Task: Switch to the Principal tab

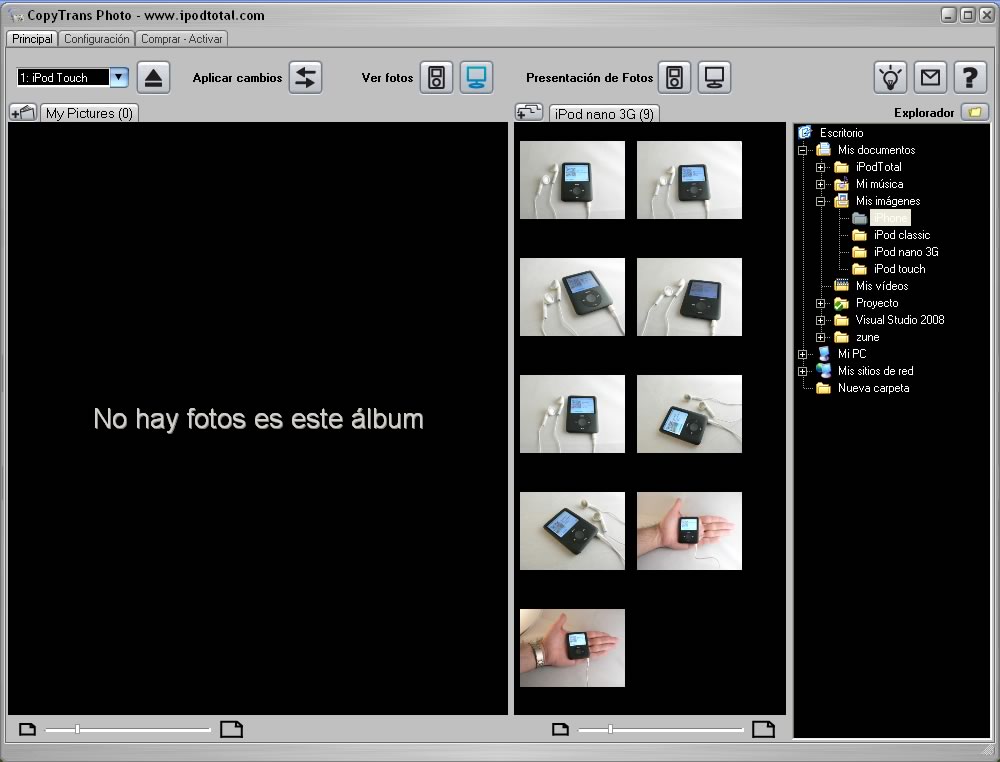Action: tap(32, 39)
